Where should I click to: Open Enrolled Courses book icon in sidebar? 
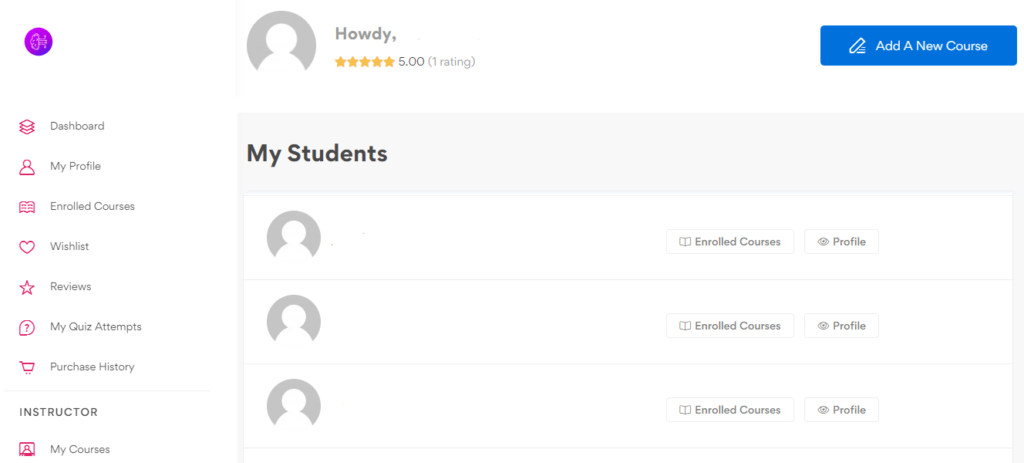(27, 207)
